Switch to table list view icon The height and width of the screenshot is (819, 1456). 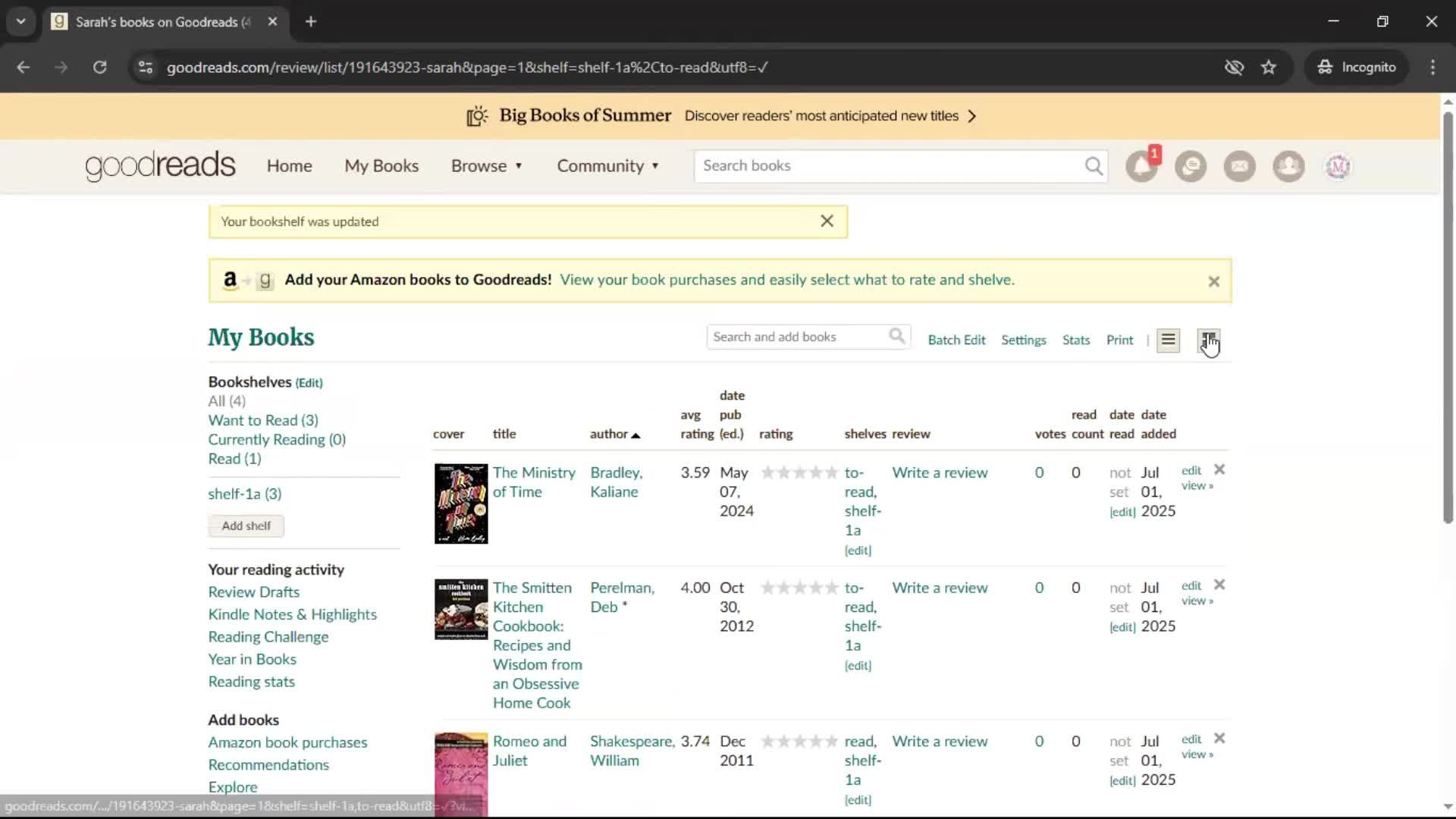pos(1169,340)
